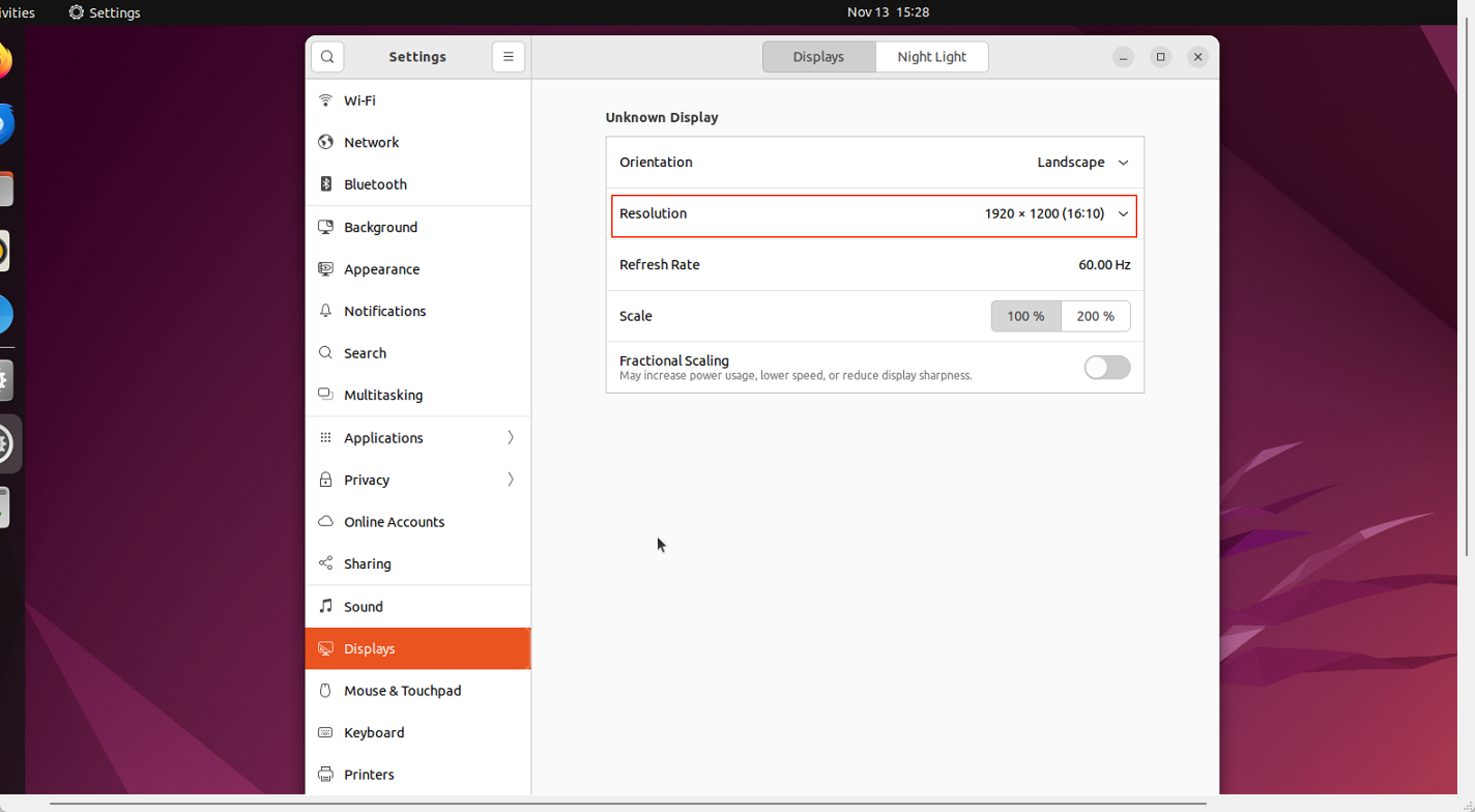Click the Printers icon in sidebar

(x=325, y=774)
